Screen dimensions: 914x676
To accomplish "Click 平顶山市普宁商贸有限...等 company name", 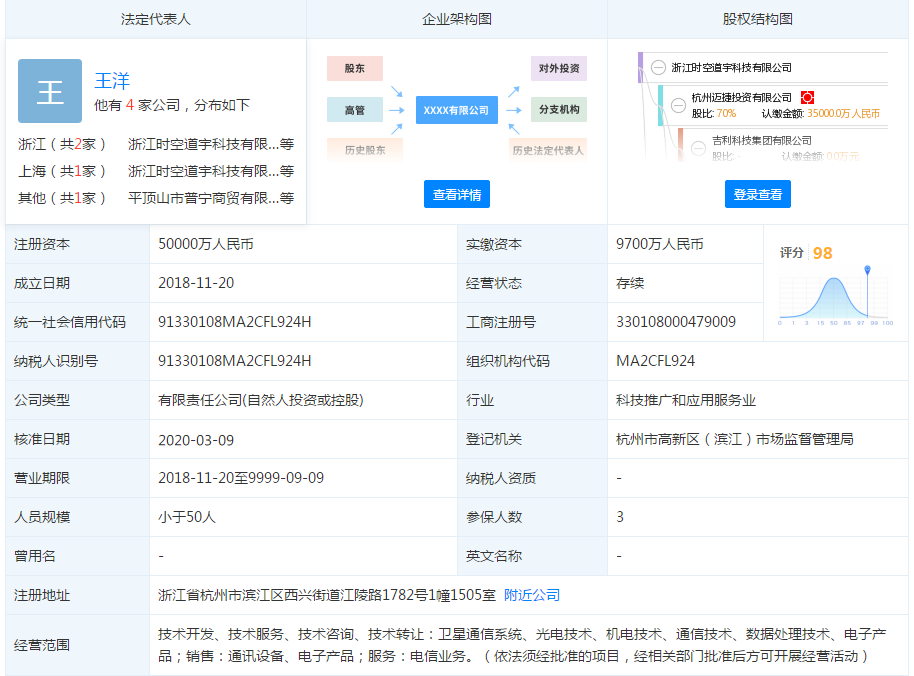I will [x=211, y=198].
